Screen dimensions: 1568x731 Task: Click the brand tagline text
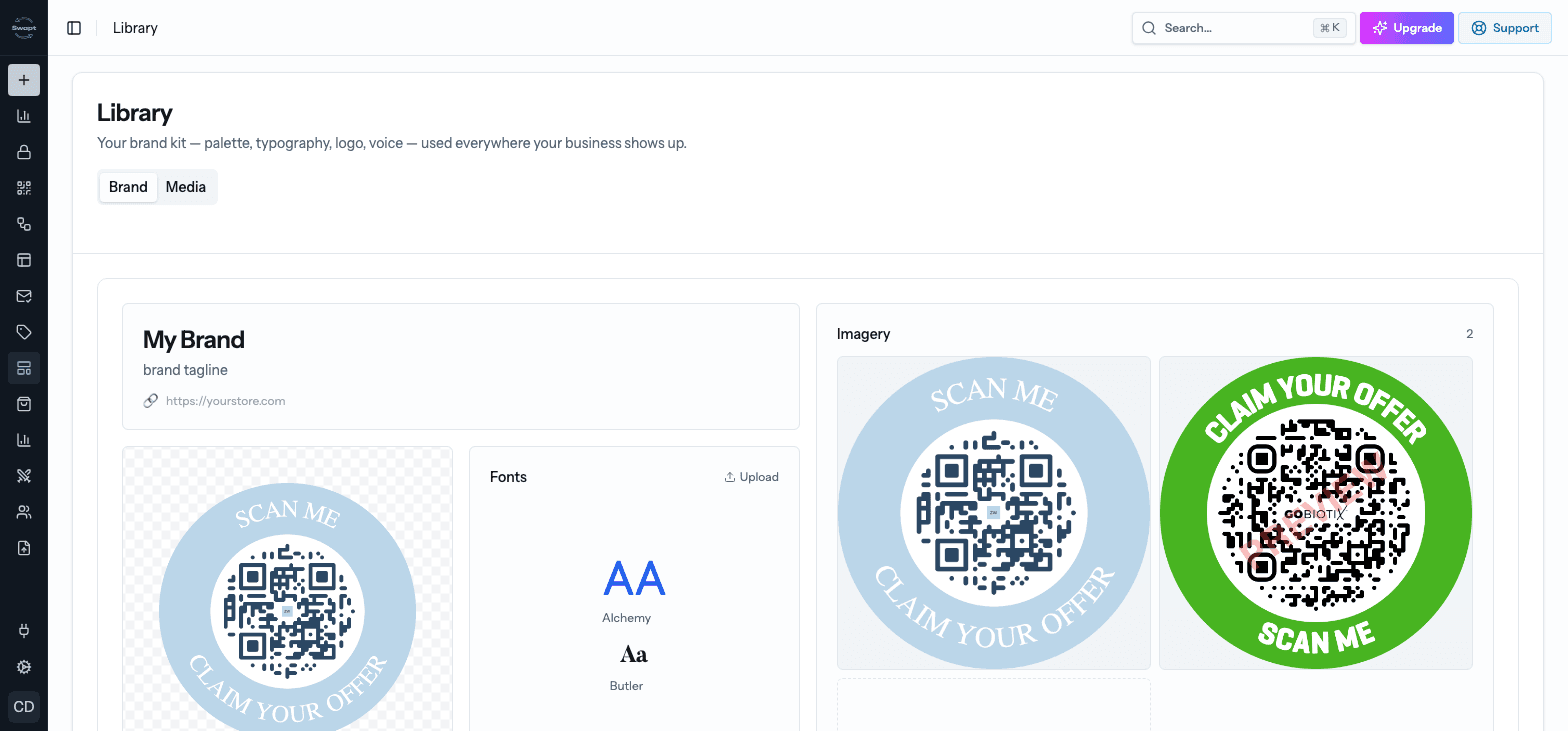coord(185,370)
